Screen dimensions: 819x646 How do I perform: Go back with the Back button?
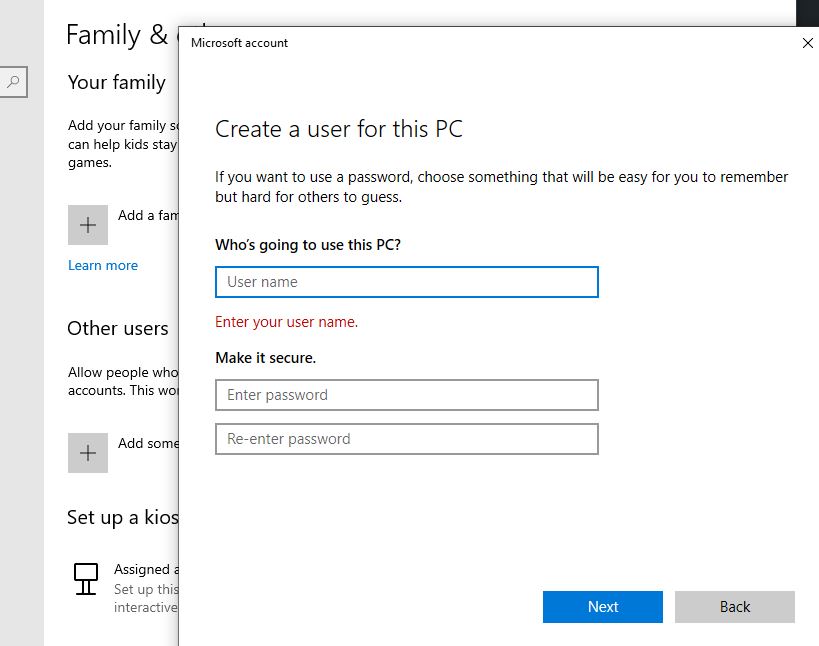(x=734, y=607)
